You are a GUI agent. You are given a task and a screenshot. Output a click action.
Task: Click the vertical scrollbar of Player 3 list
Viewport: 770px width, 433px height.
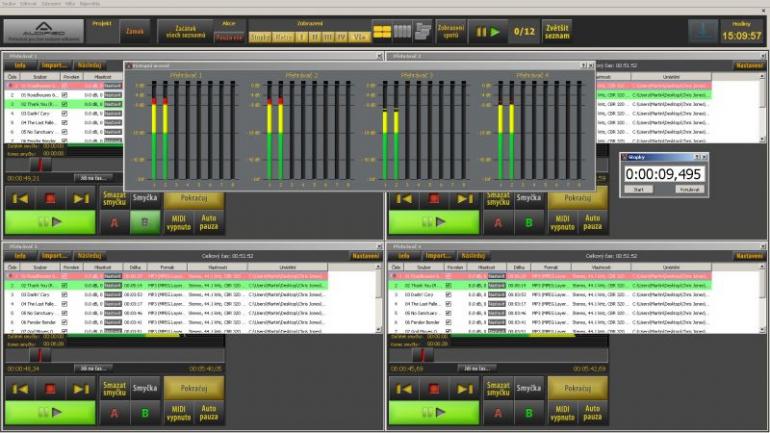(379, 298)
